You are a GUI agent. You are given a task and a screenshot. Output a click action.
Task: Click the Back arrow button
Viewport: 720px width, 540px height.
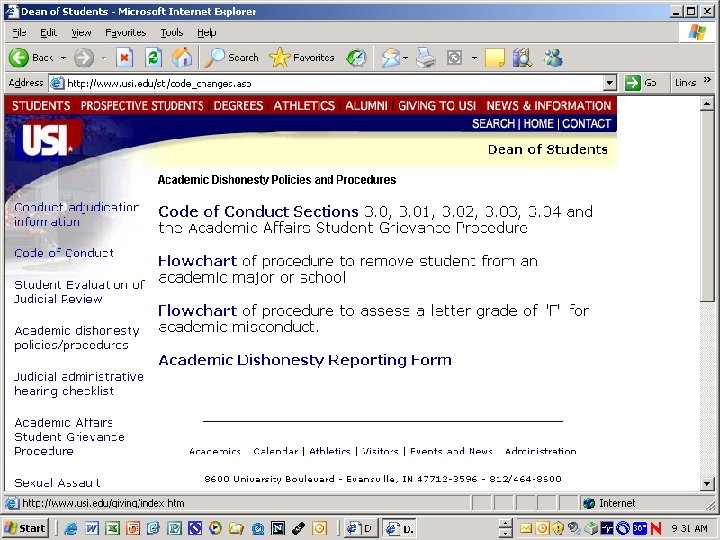(19, 58)
